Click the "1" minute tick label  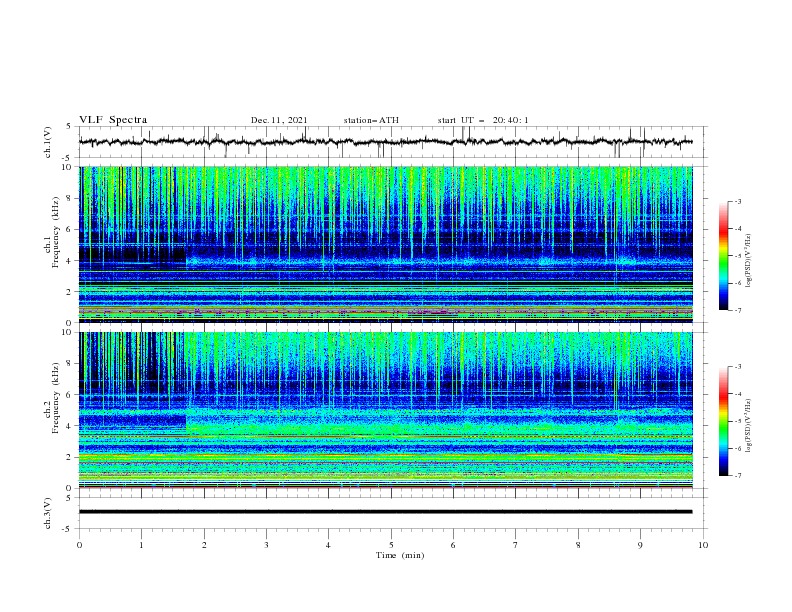click(141, 545)
